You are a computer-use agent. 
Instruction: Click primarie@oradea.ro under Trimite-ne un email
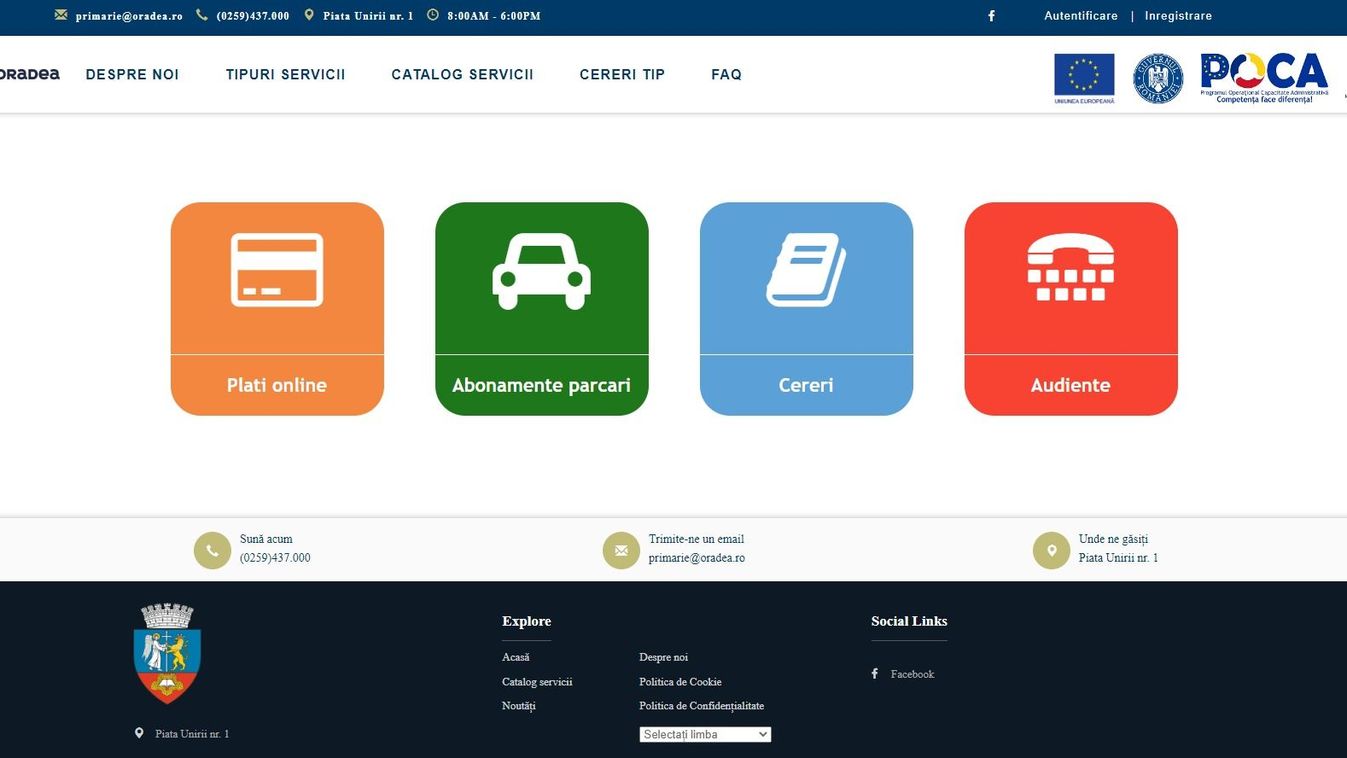pos(696,558)
